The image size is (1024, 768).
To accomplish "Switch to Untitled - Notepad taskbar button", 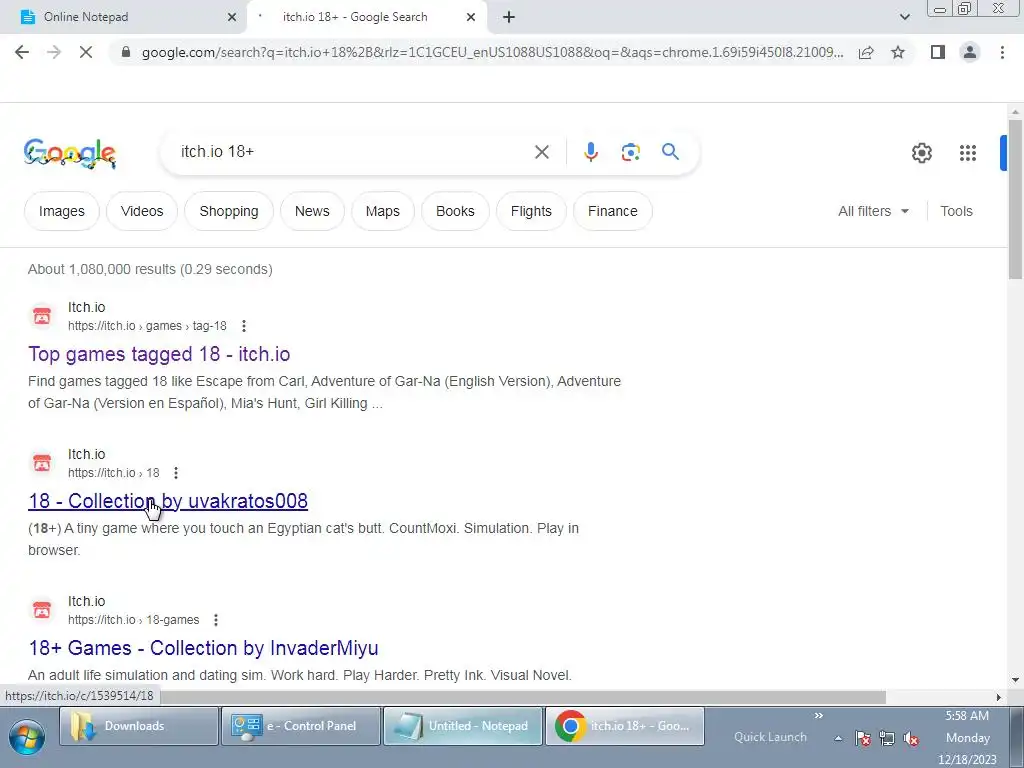I will point(462,726).
